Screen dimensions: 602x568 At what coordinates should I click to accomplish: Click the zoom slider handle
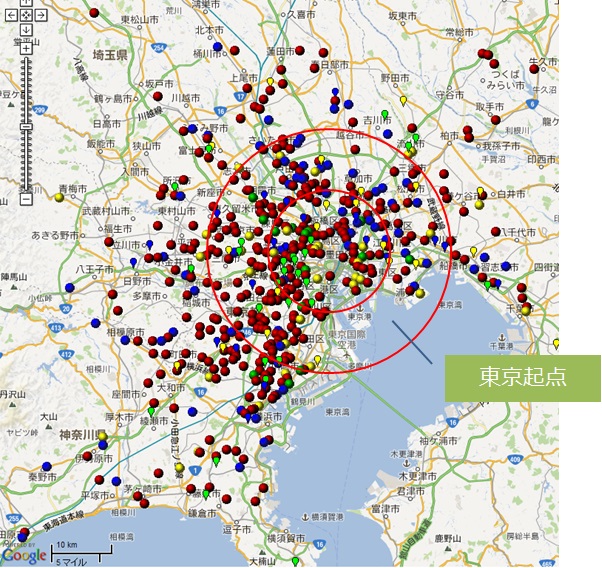click(26, 127)
